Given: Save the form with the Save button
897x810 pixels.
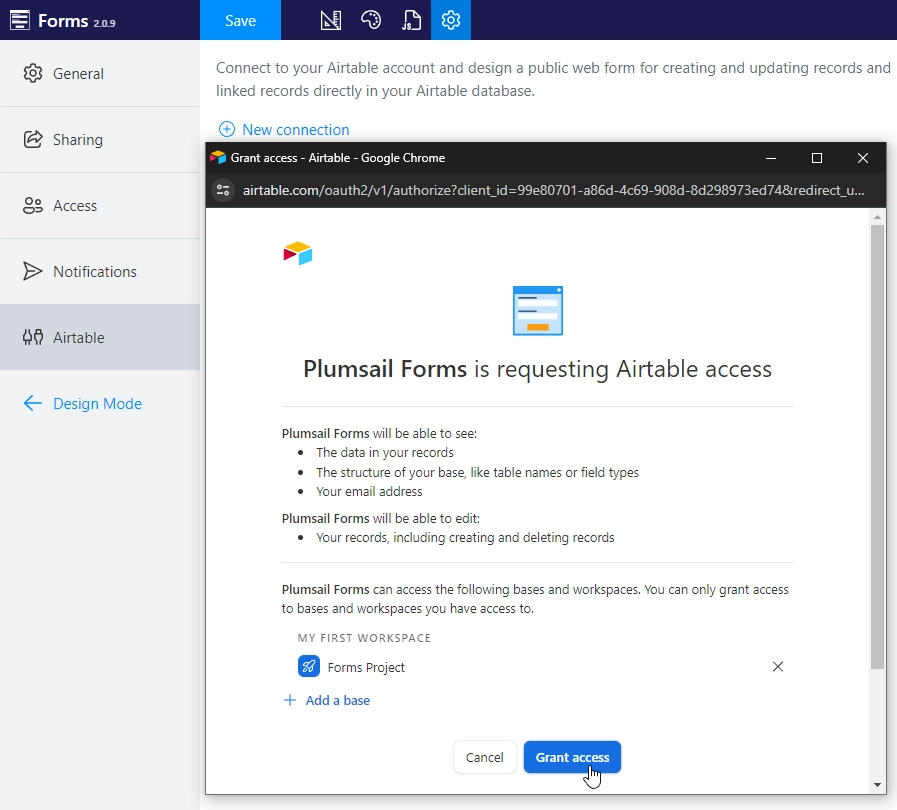Looking at the screenshot, I should 240,20.
